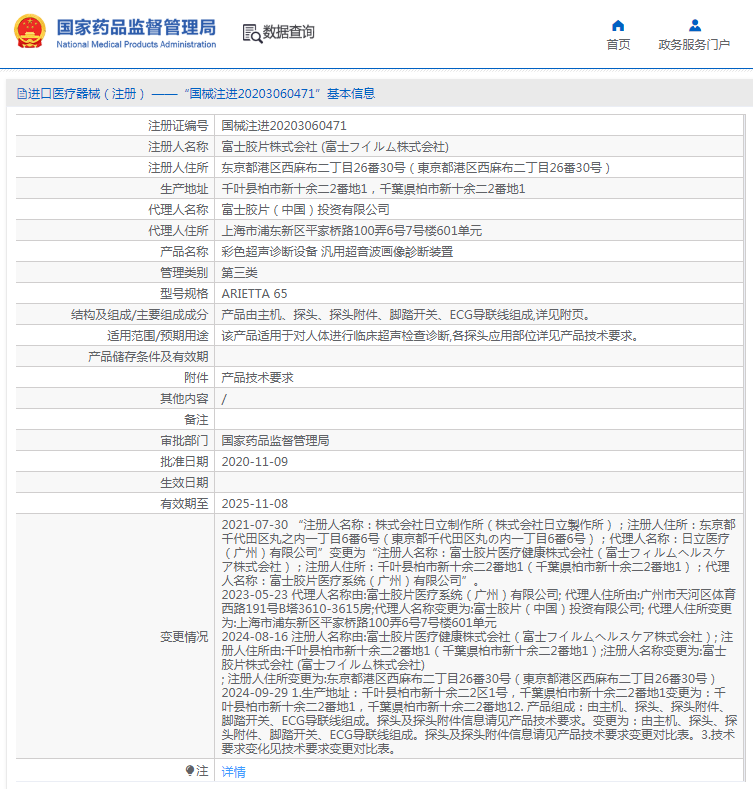Select product name 彩色超声诊断设备 value

point(337,252)
